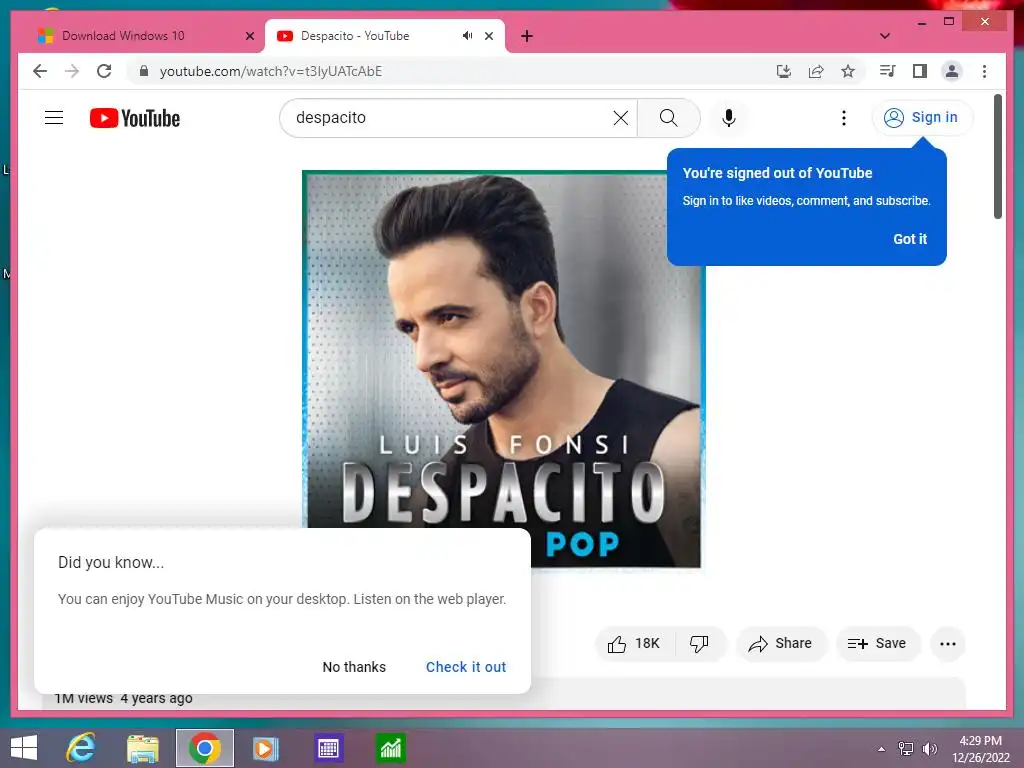Screen dimensions: 1024x768
Task: Open network status tray icon
Action: point(906,749)
